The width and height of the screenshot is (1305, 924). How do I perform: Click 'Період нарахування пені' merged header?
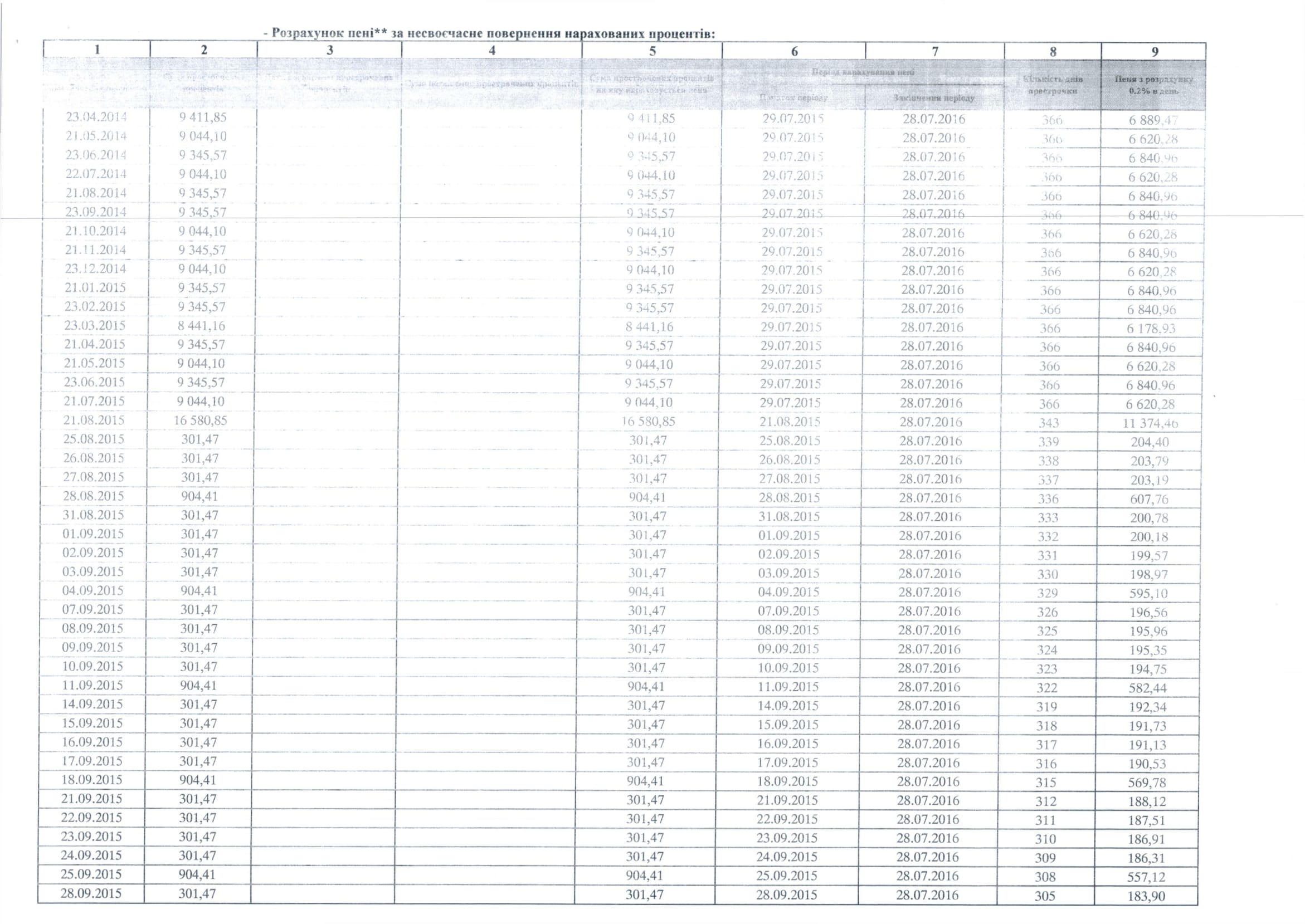[x=863, y=72]
